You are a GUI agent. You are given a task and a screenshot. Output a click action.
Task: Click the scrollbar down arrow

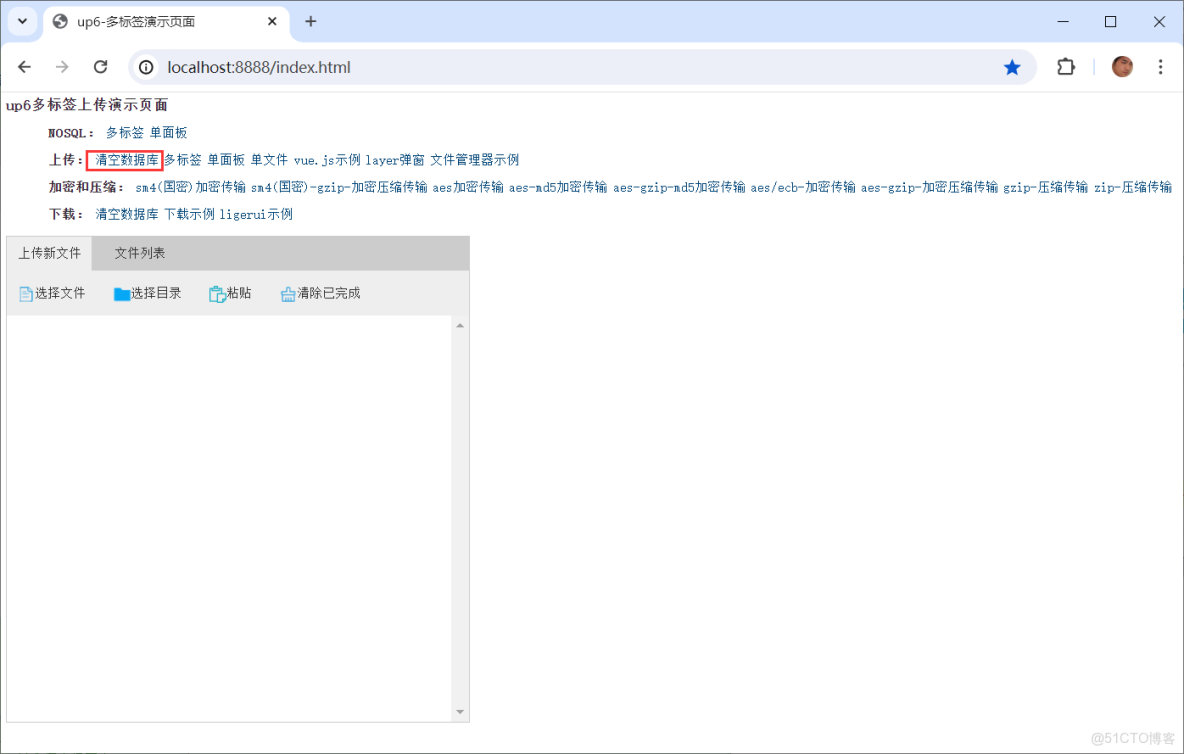click(x=460, y=711)
